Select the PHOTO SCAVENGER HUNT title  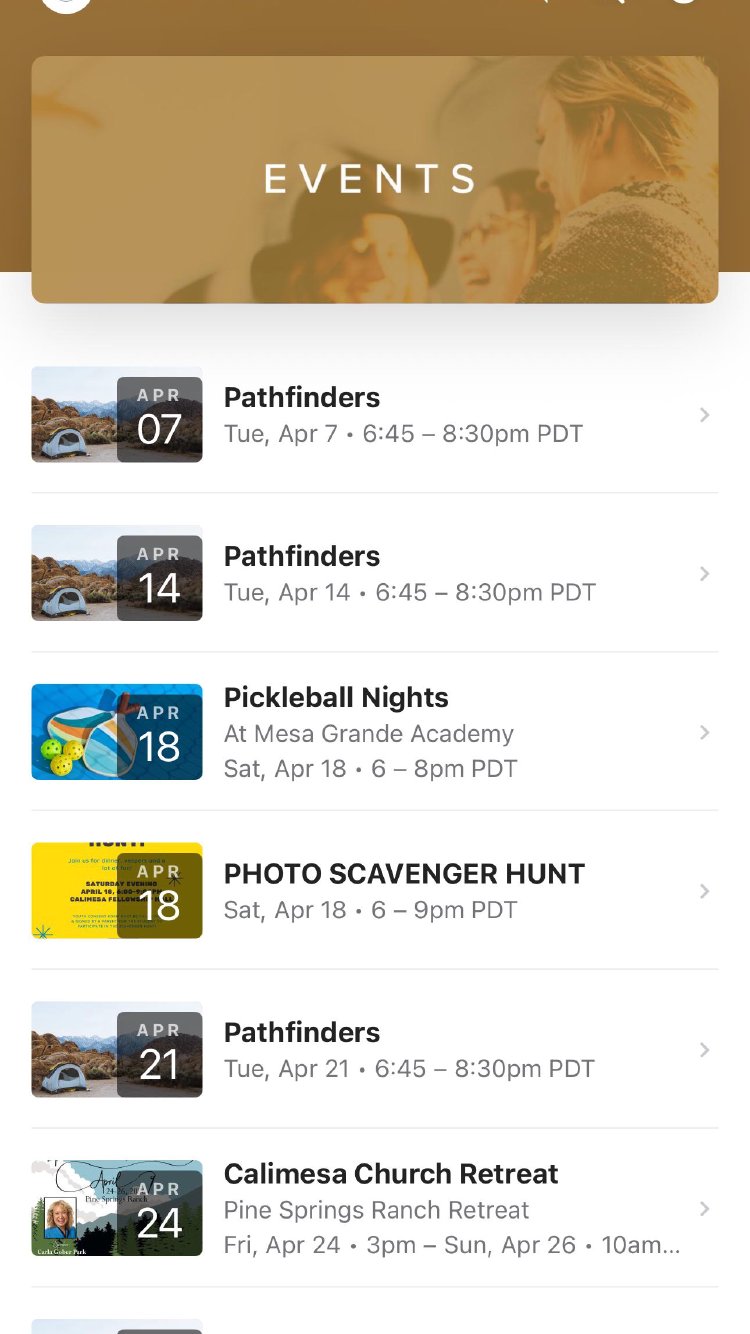[404, 874]
